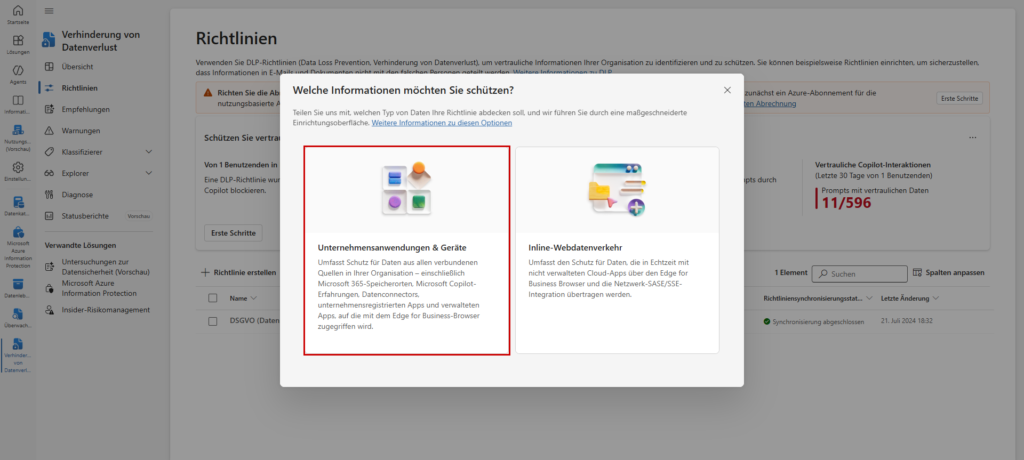Expand the Klassifizierer section chevron
This screenshot has height=460, width=1024.
[149, 151]
